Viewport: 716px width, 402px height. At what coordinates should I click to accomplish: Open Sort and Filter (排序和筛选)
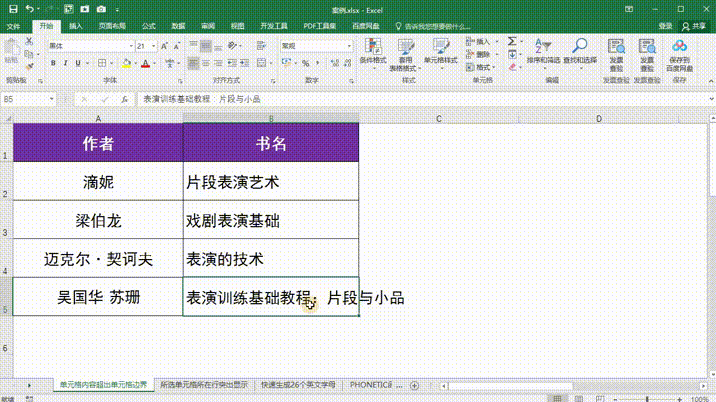tap(543, 52)
